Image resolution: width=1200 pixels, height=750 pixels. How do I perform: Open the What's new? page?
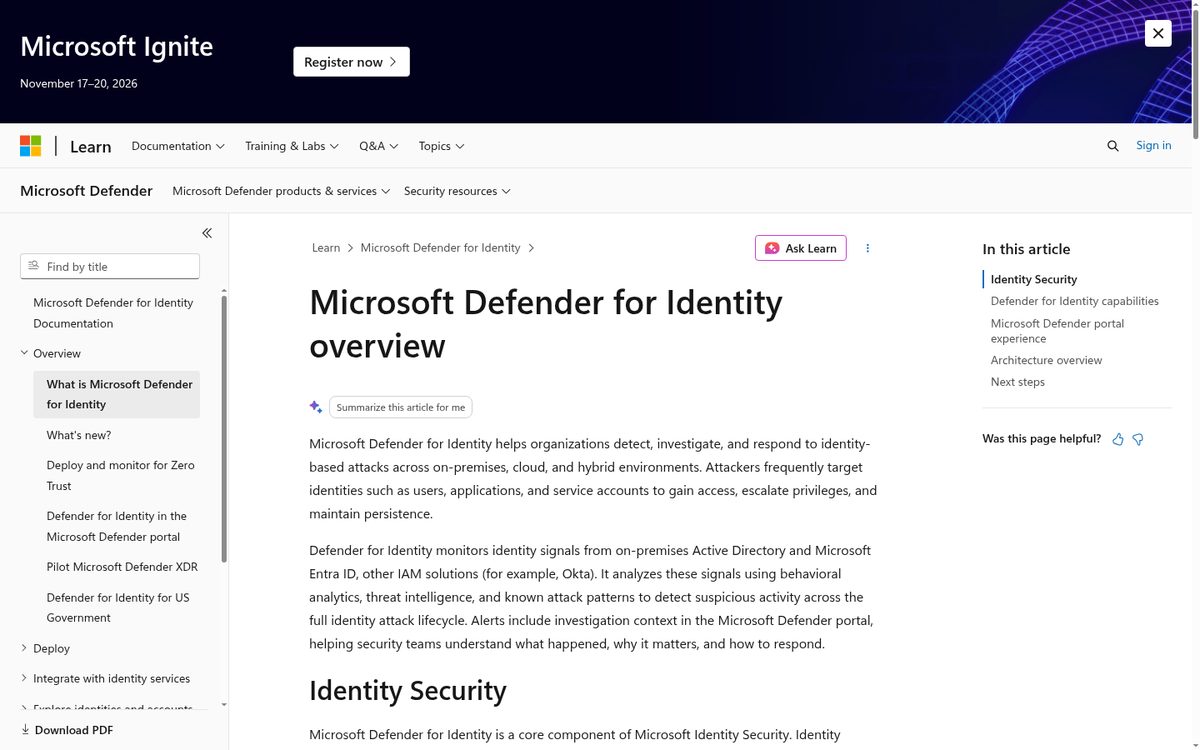click(79, 435)
